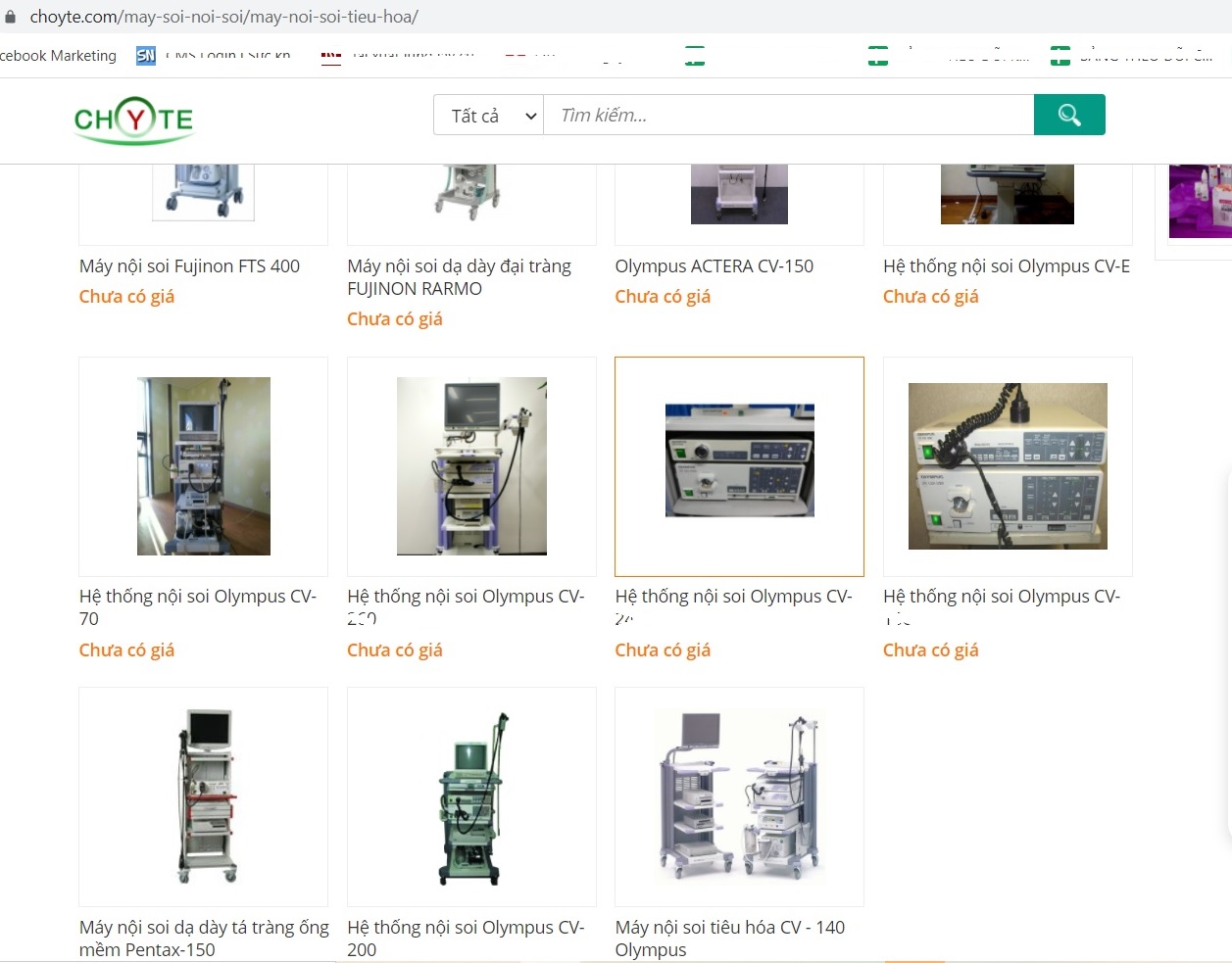The image size is (1232, 963).
Task: Open 'Máy nội soi Fujinon FTS 400' link
Action: click(189, 265)
